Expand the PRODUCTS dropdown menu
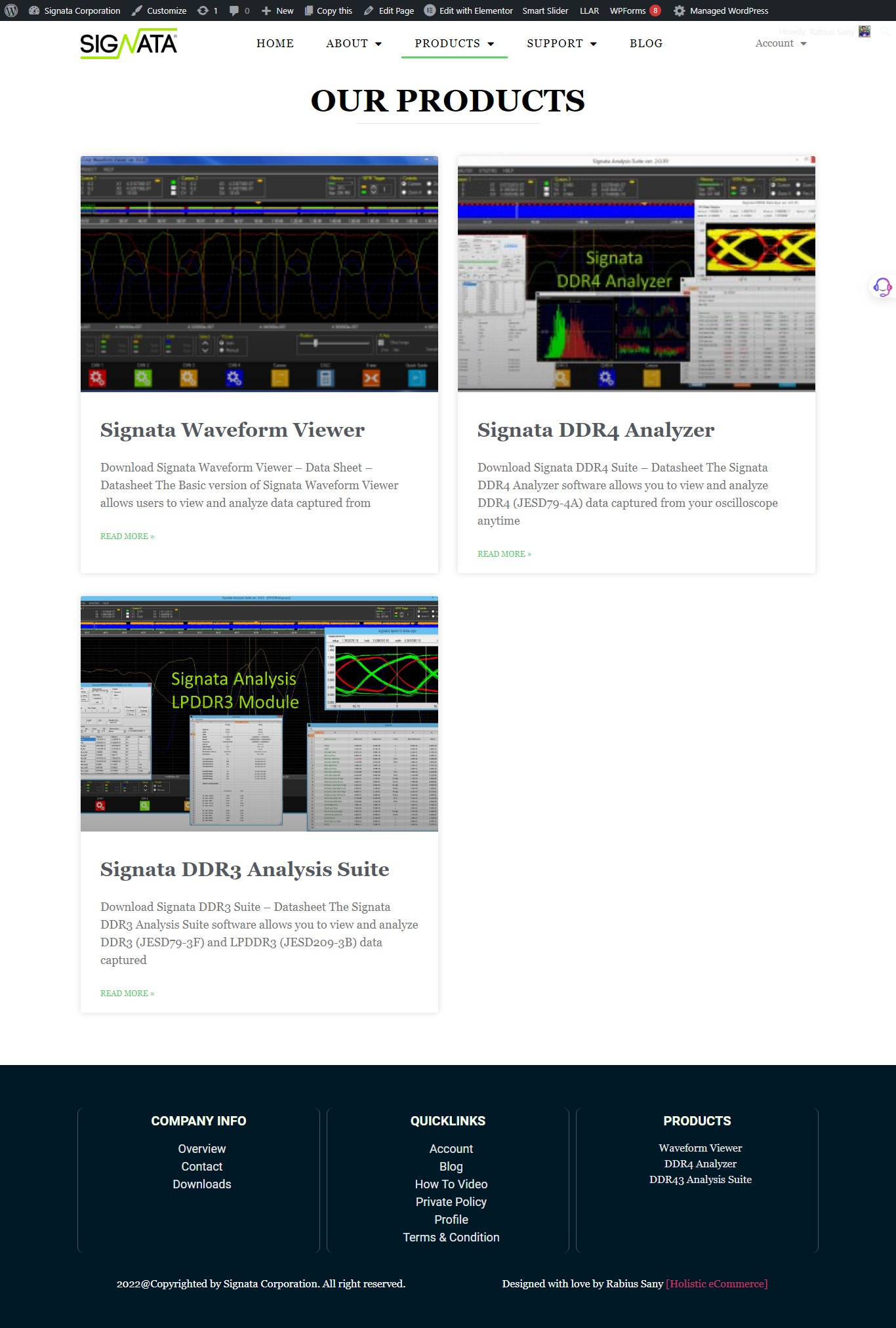896x1328 pixels. 454,43
